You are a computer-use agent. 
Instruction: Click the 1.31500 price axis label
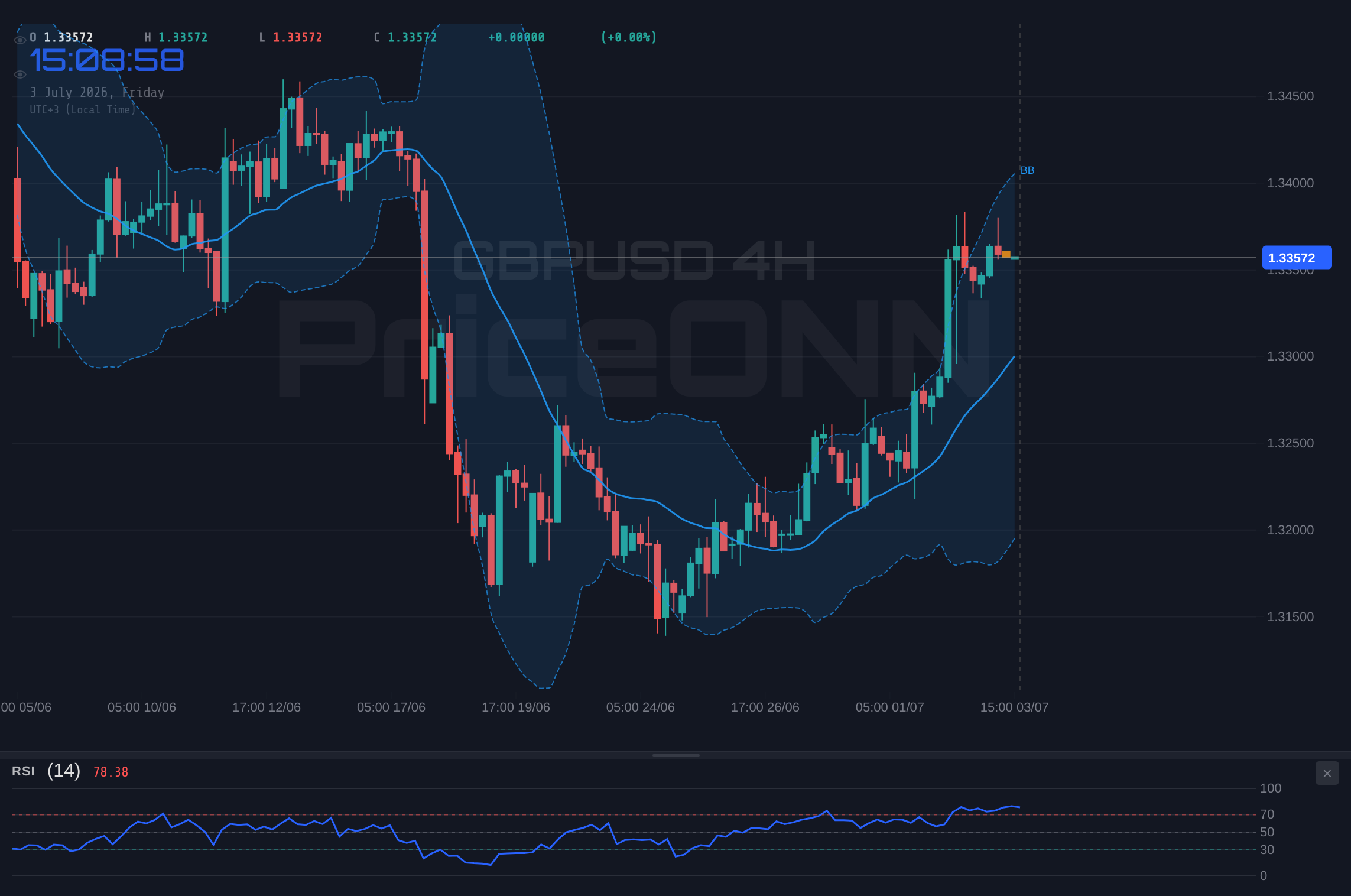pos(1290,617)
